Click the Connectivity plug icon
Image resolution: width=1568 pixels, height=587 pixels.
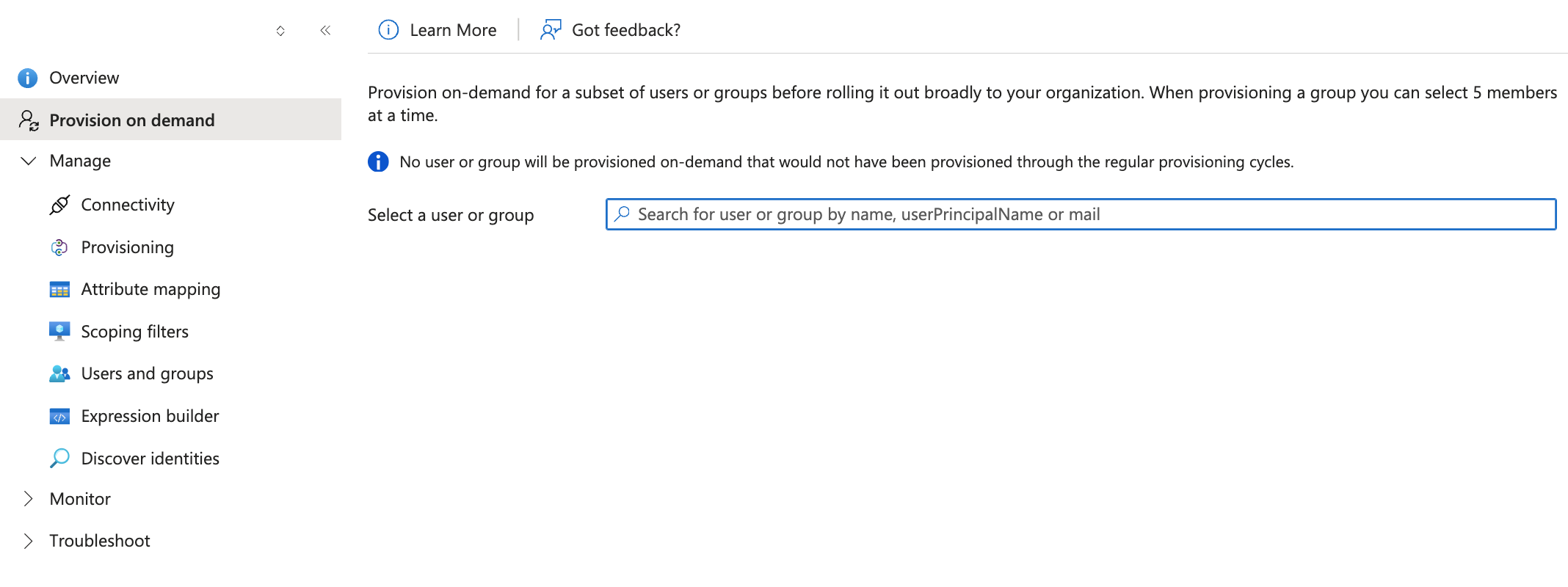(x=59, y=205)
